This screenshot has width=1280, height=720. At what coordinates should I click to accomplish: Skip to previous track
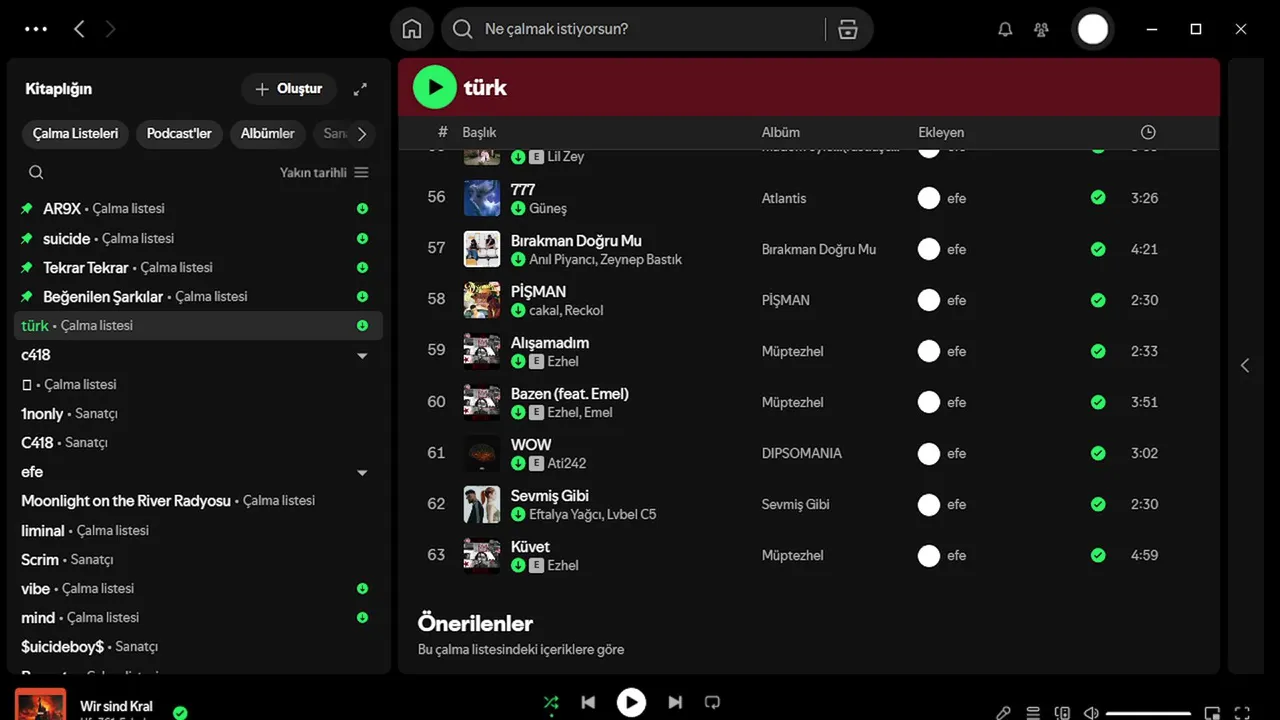(x=588, y=703)
